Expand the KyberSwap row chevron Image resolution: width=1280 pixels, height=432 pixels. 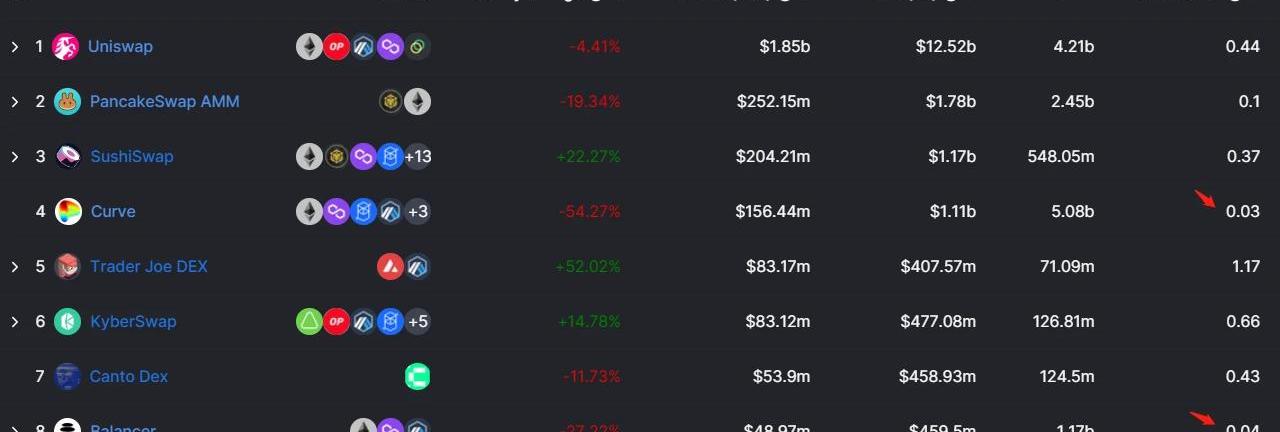click(x=15, y=321)
